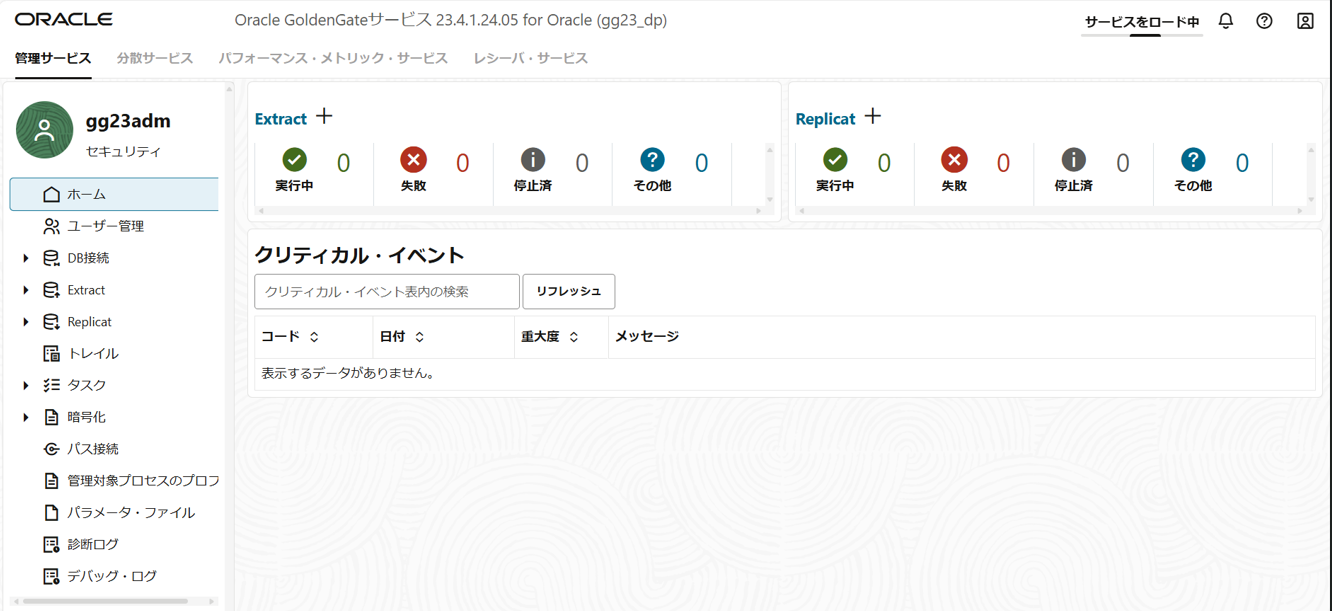Click the デバッグ・ログ icon
The image size is (1332, 611).
tap(51, 576)
